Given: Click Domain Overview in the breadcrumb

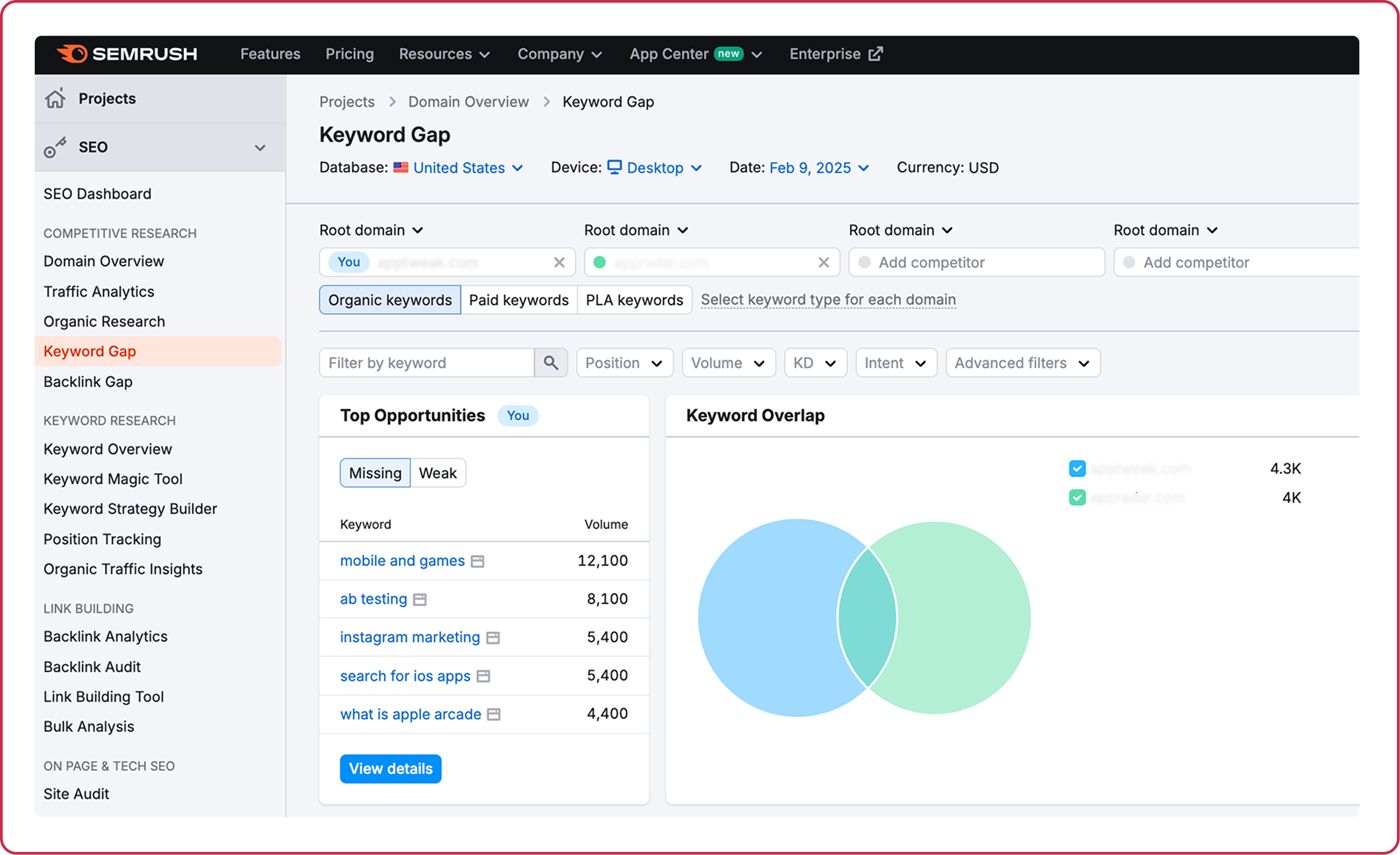Looking at the screenshot, I should [469, 102].
